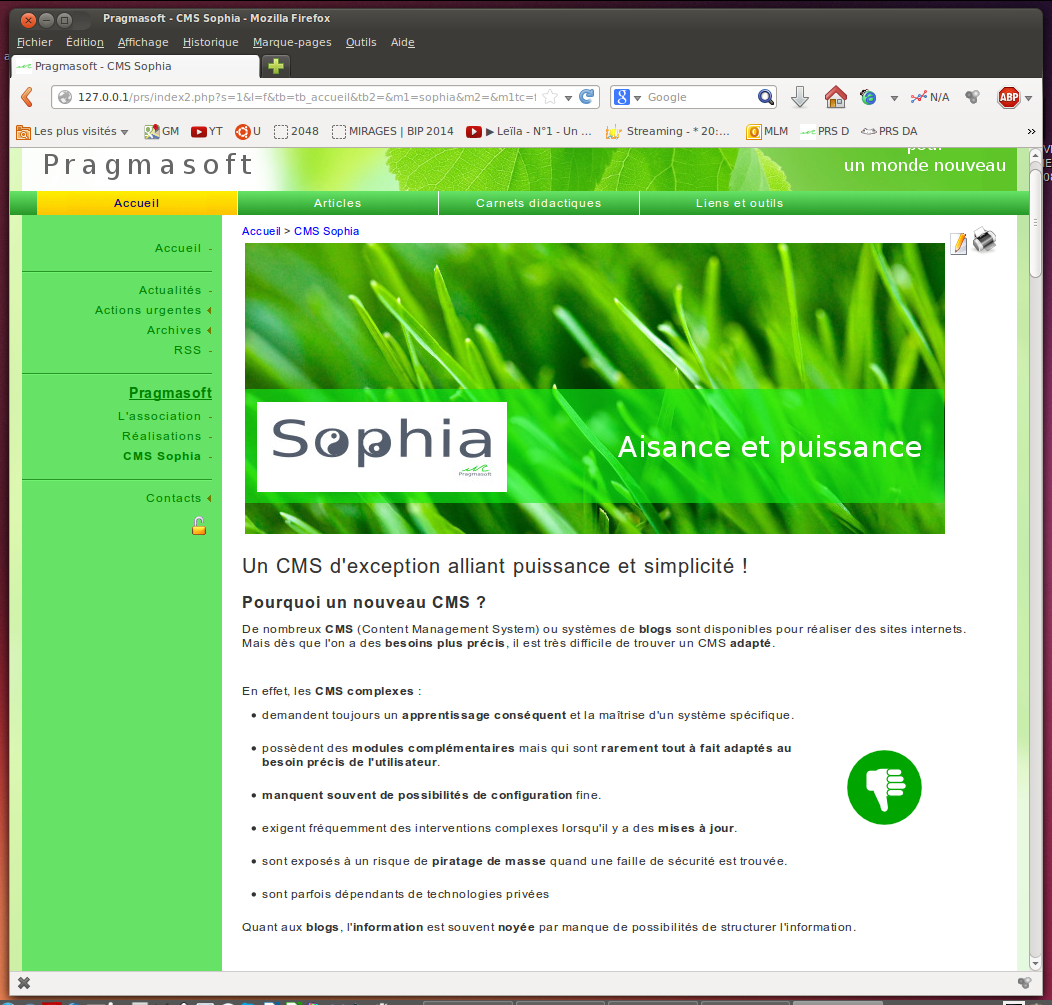Open the PRS DA bookmark

point(889,131)
